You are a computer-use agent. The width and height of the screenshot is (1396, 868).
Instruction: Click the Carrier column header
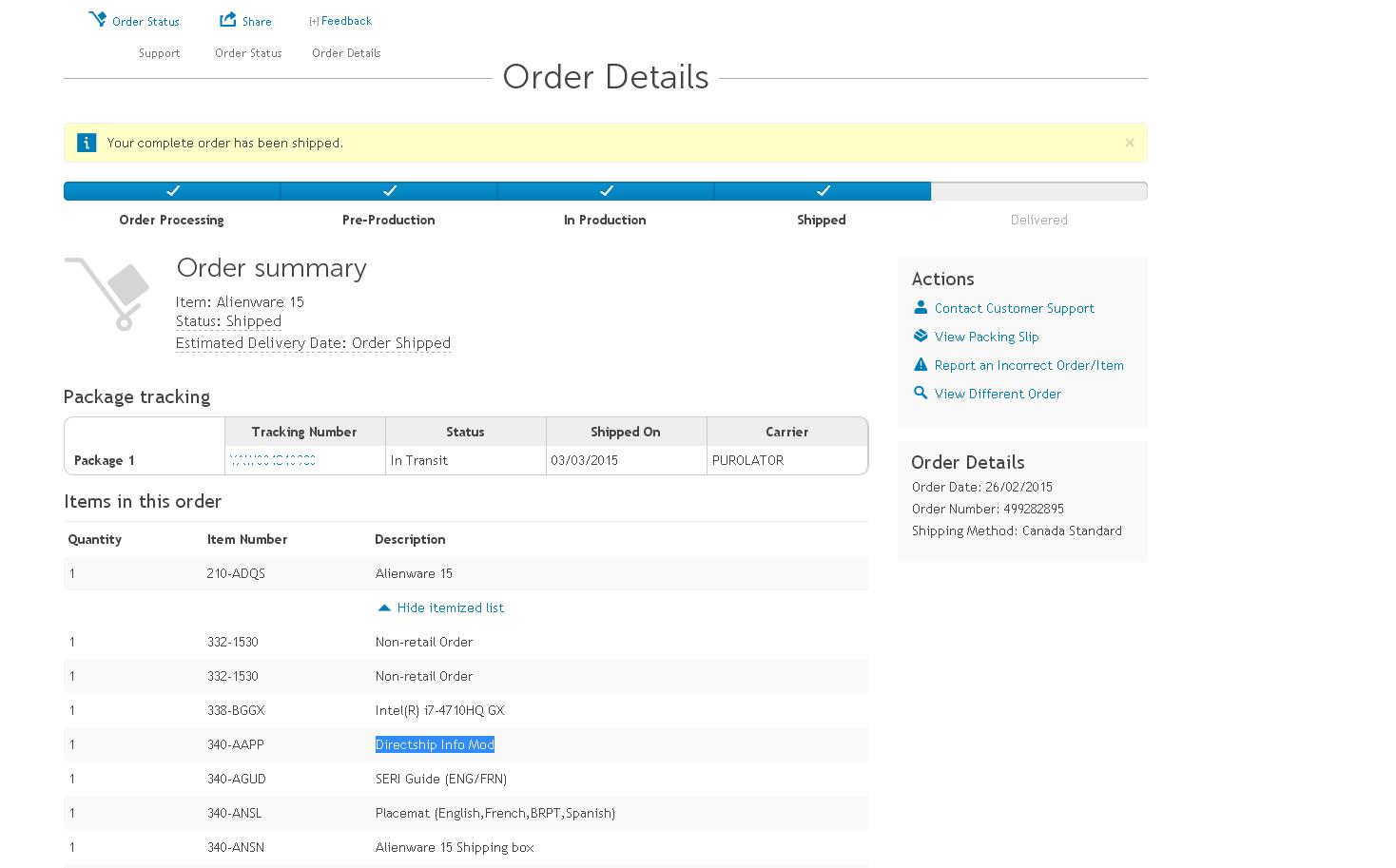pos(786,432)
